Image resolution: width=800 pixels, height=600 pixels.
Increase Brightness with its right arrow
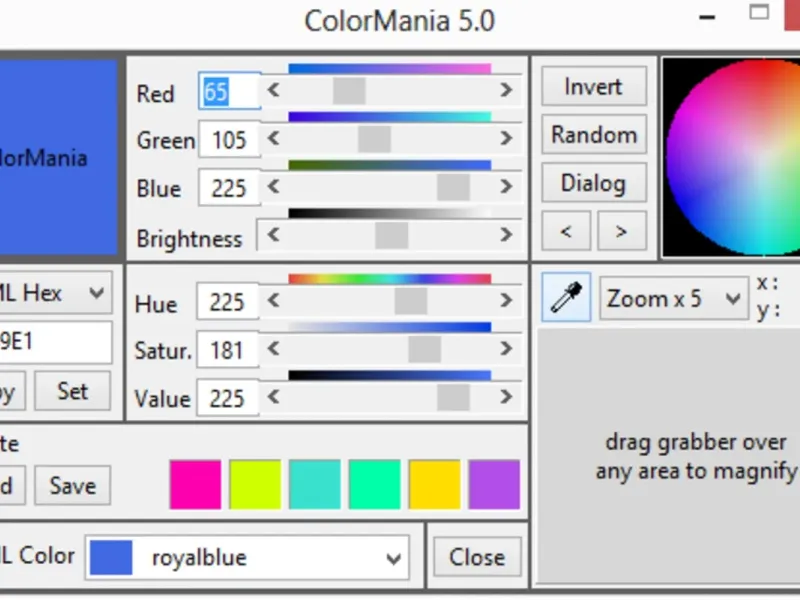click(x=506, y=235)
